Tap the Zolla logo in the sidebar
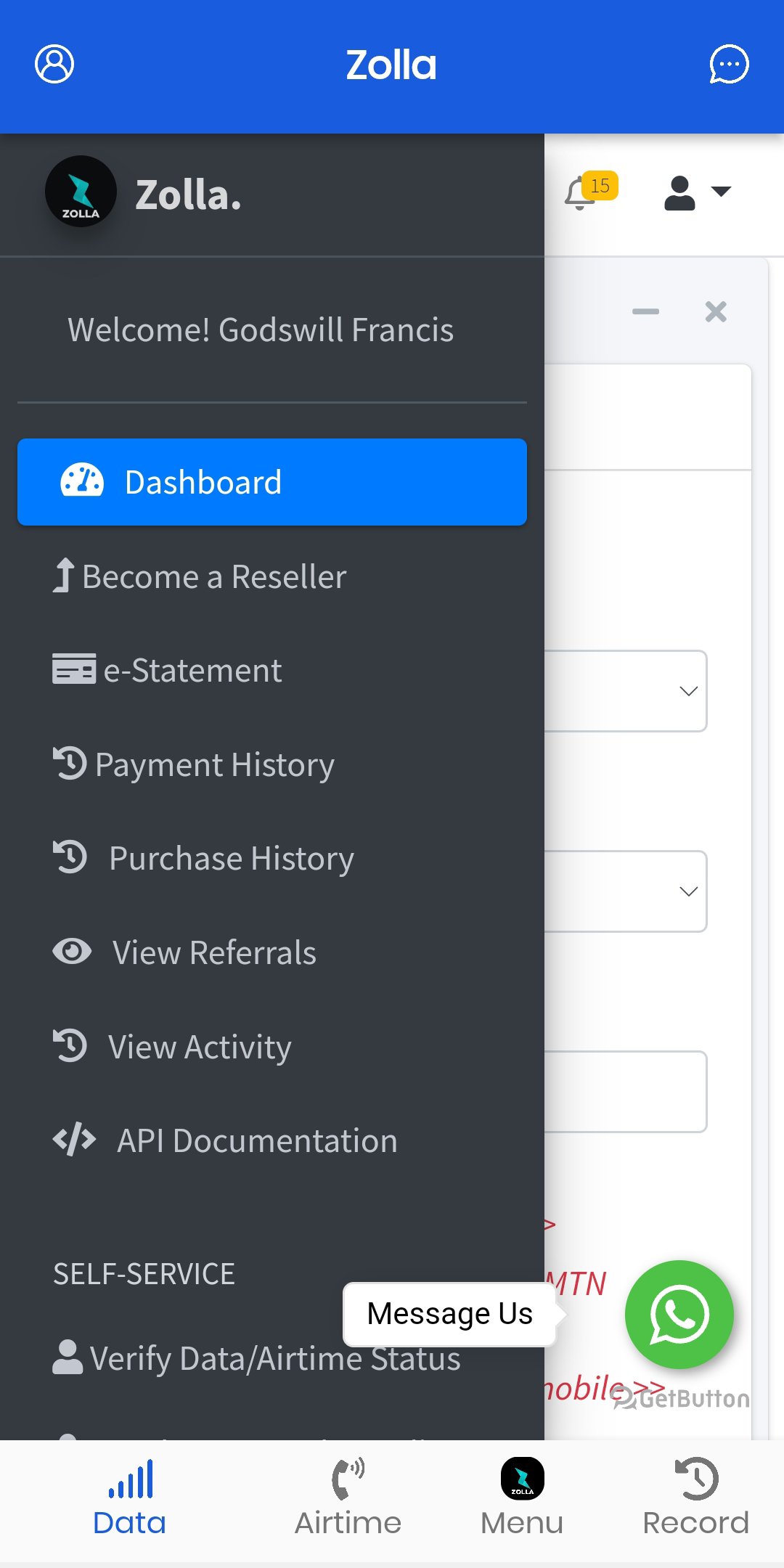 [81, 192]
